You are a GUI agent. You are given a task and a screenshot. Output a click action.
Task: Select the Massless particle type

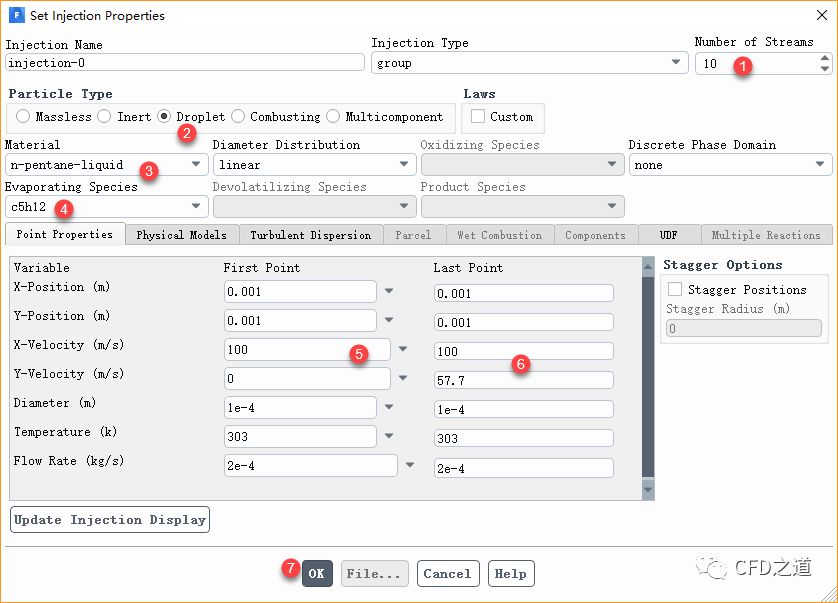pyautogui.click(x=23, y=117)
